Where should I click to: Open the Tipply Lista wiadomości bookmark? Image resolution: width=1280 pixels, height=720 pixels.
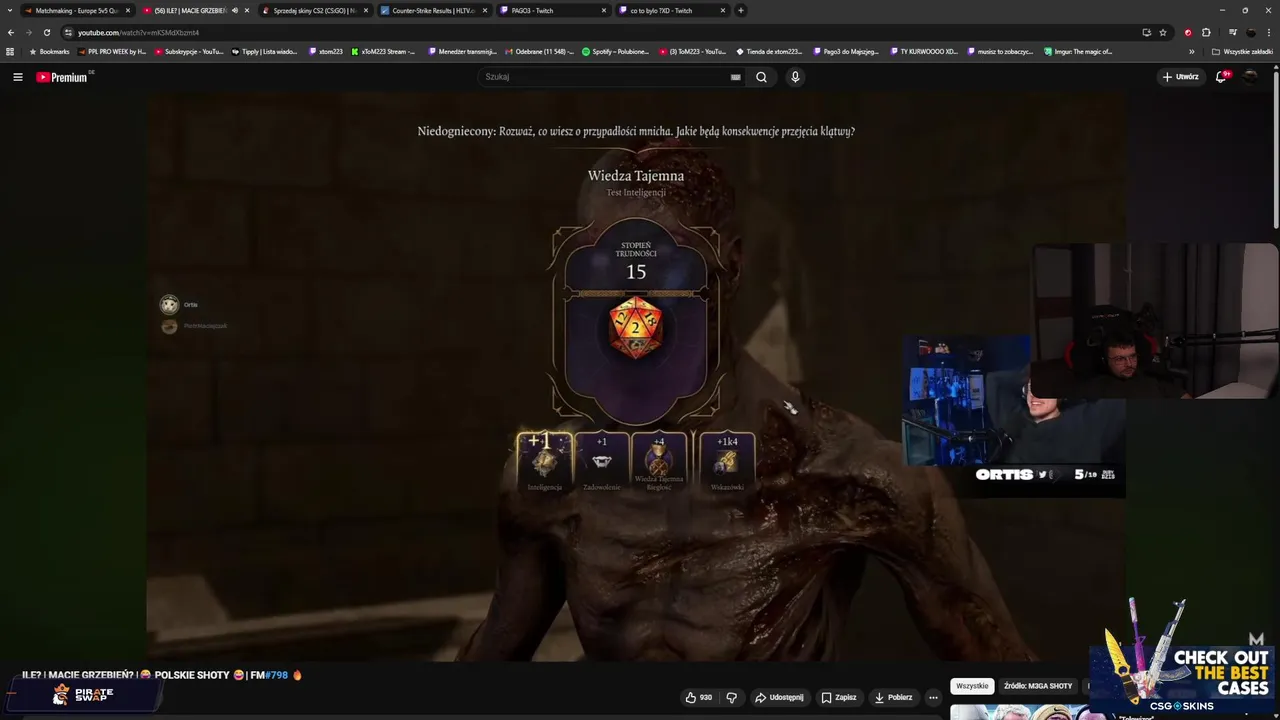(x=264, y=51)
